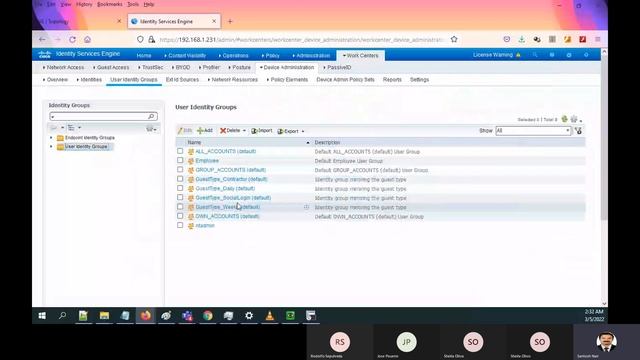Open Settings gear in taskbar
Screen dimensions: 640x360
[249, 316]
